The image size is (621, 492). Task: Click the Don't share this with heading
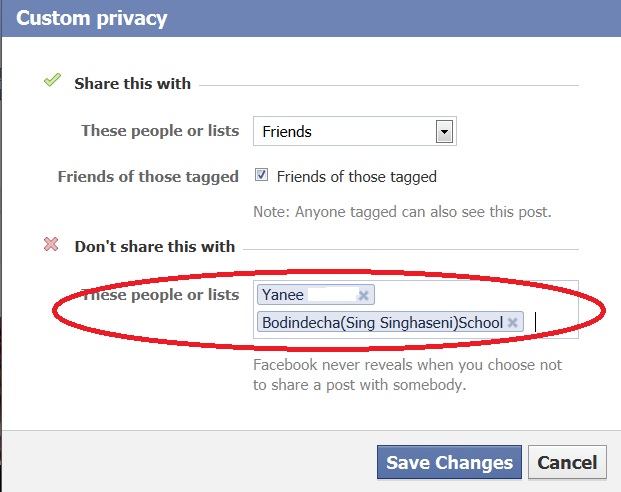pos(155,246)
